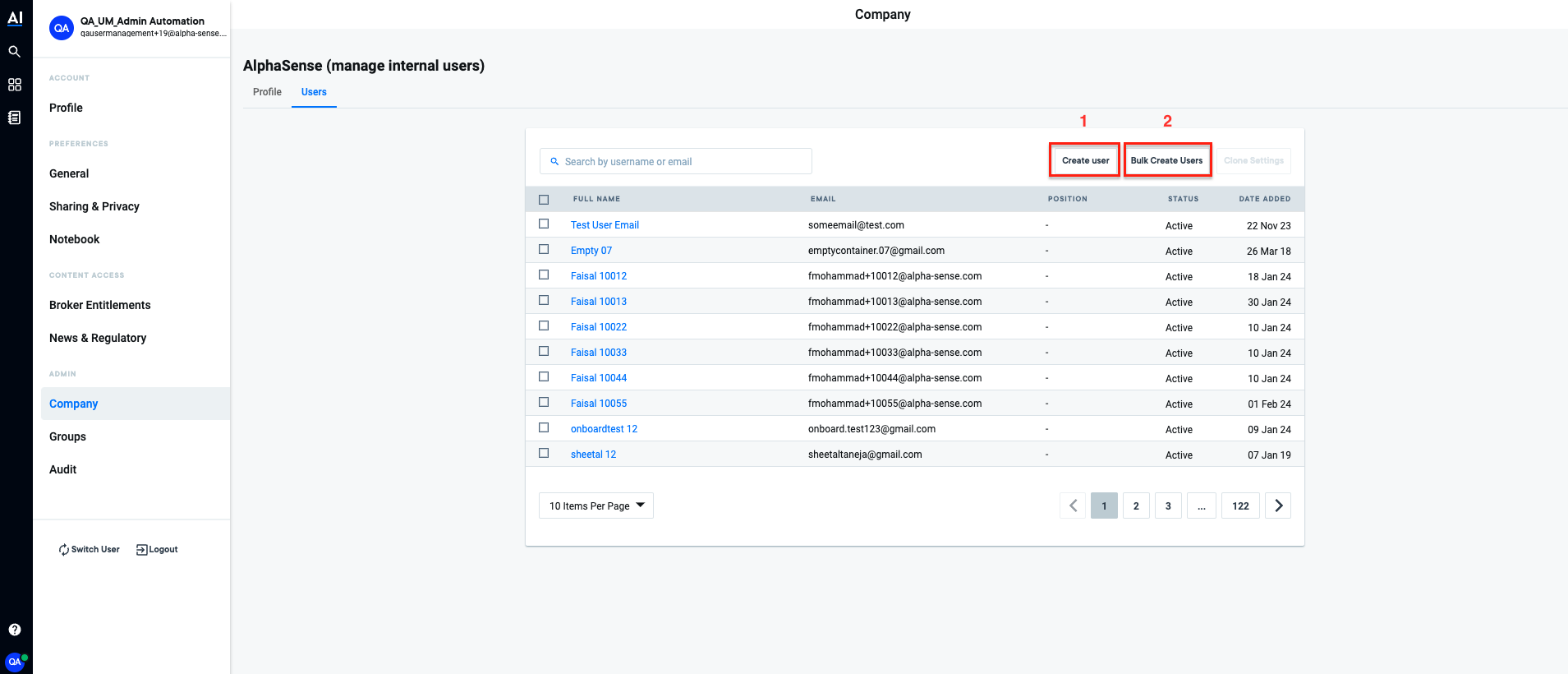Open Notebook preferences
Screen dimensions: 1568x674
pos(74,239)
